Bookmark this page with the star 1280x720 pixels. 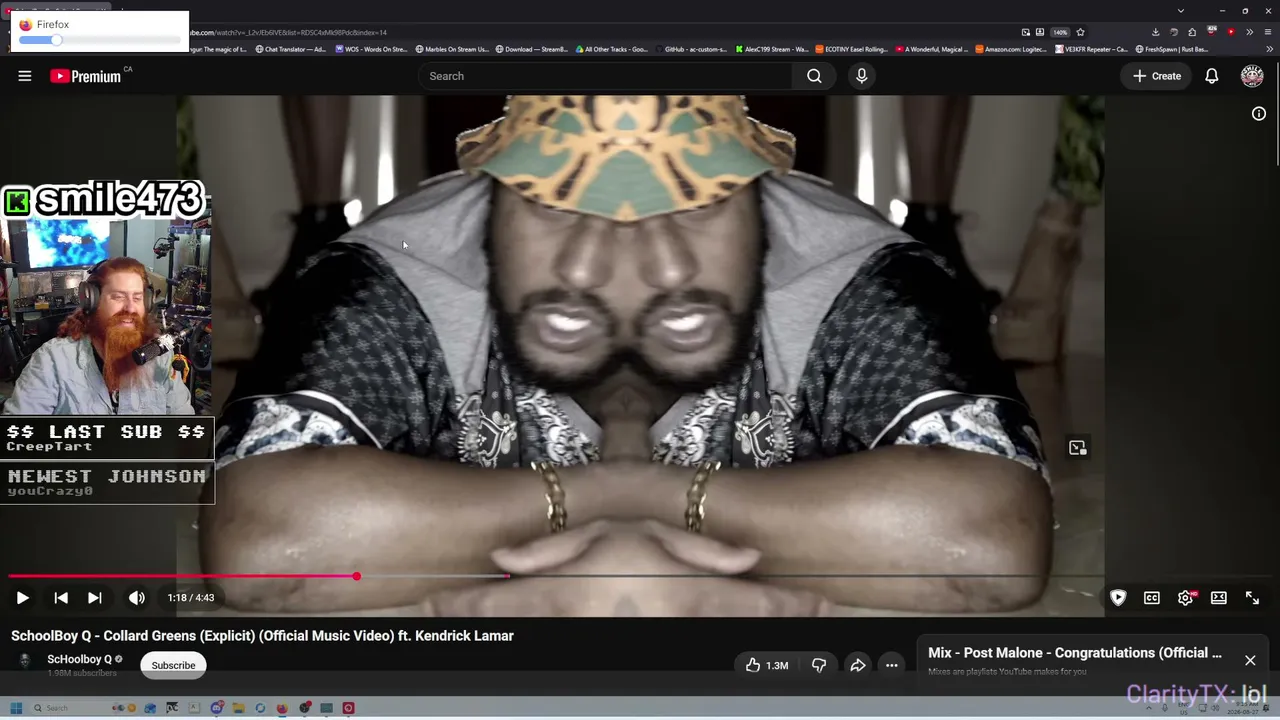tap(1080, 32)
